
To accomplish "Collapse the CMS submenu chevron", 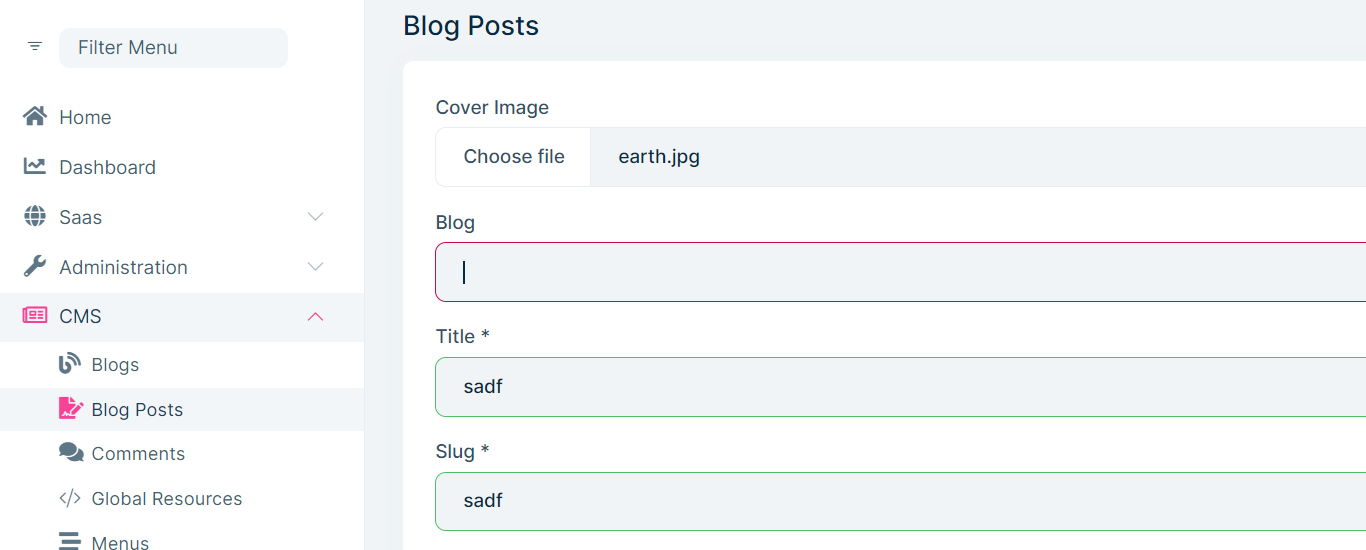I will (x=315, y=316).
